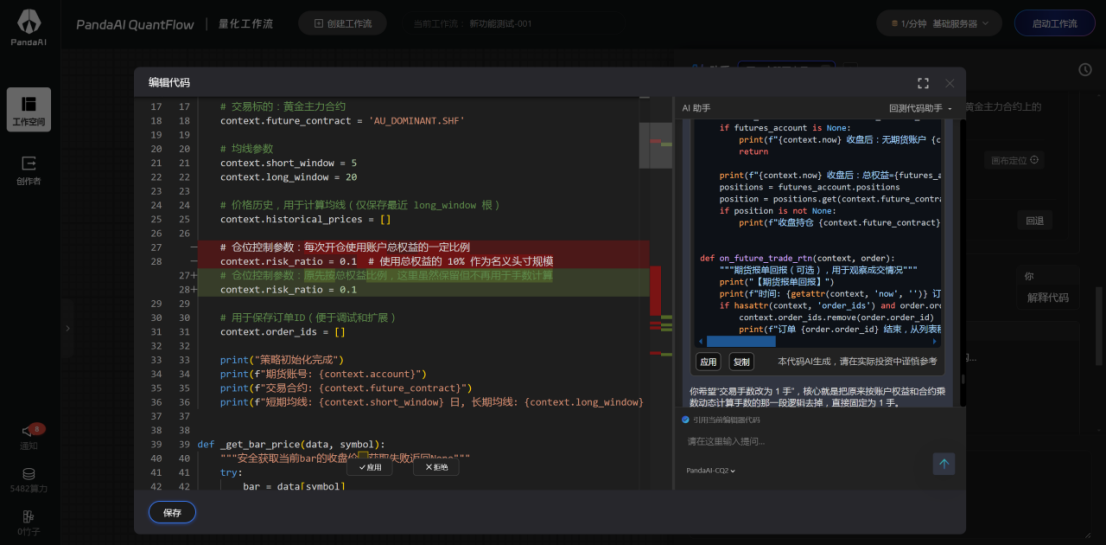The width and height of the screenshot is (1107, 545).
Task: Click the editor minimap viewport slider
Action: tap(655, 145)
